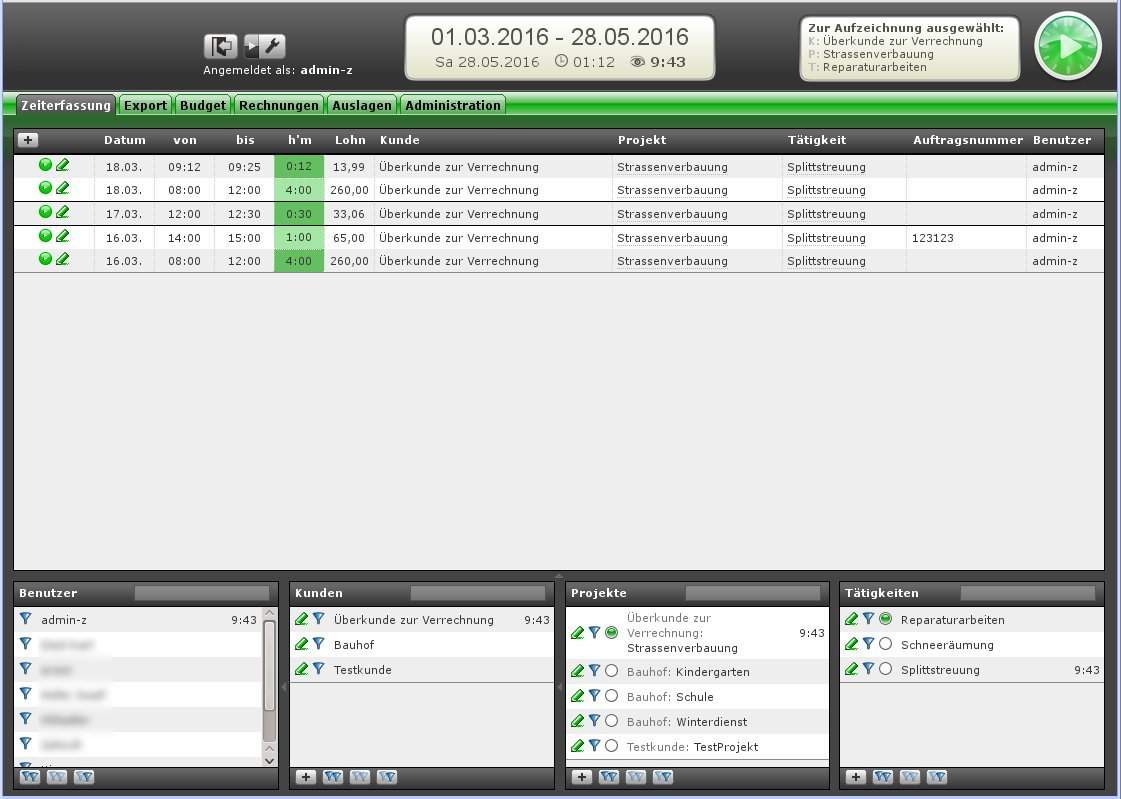1121x799 pixels.
Task: Filter by Splittstreuung activity funnel icon
Action: tap(868, 669)
